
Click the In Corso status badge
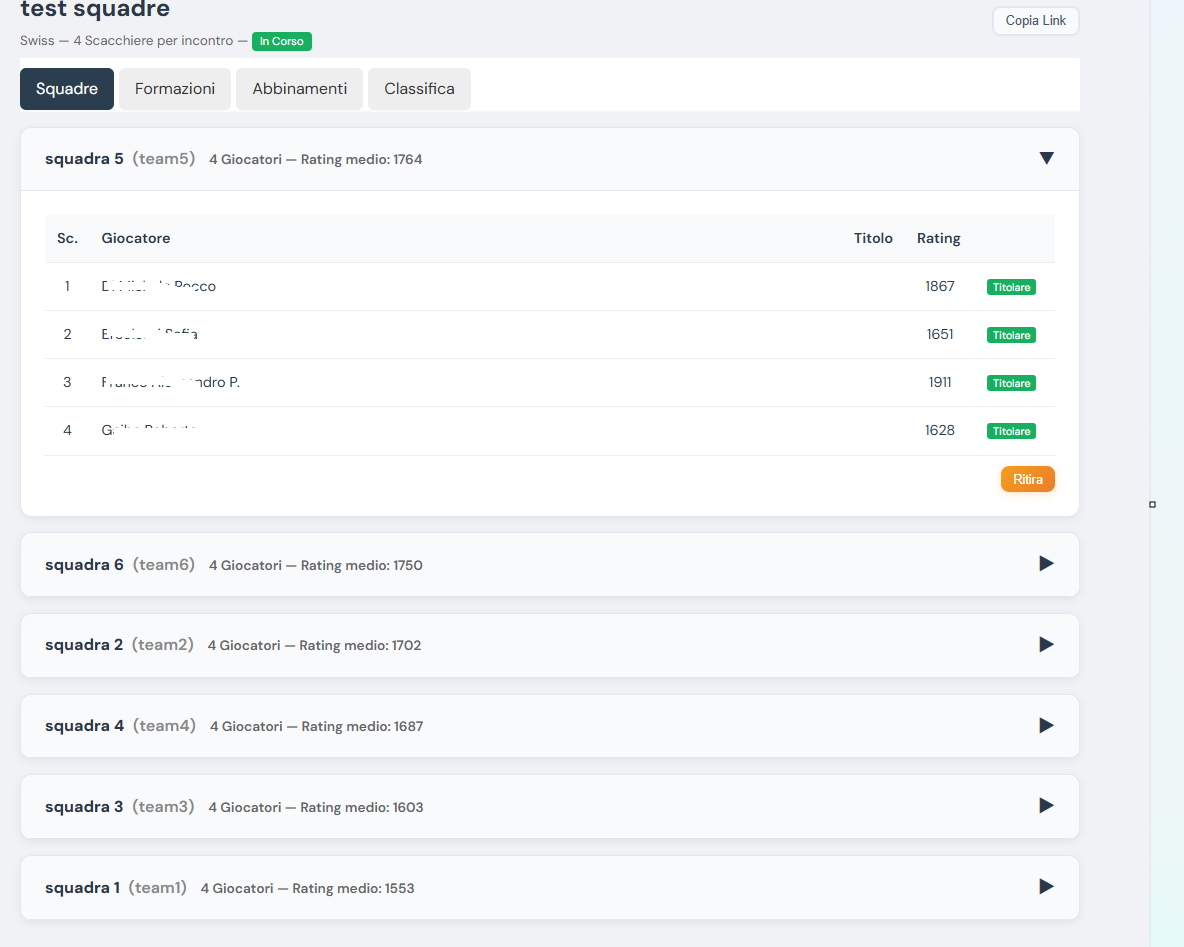(x=281, y=41)
